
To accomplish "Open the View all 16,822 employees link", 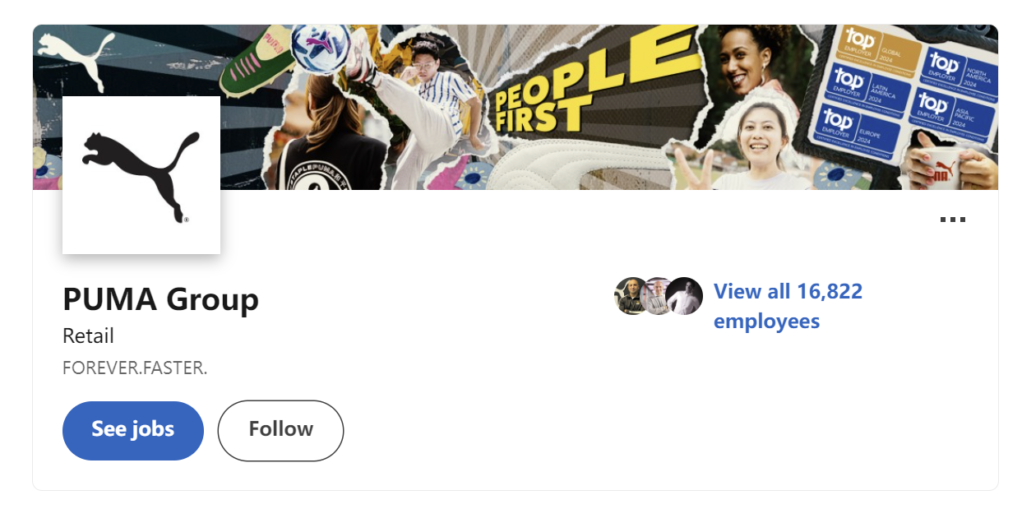I will (x=787, y=306).
